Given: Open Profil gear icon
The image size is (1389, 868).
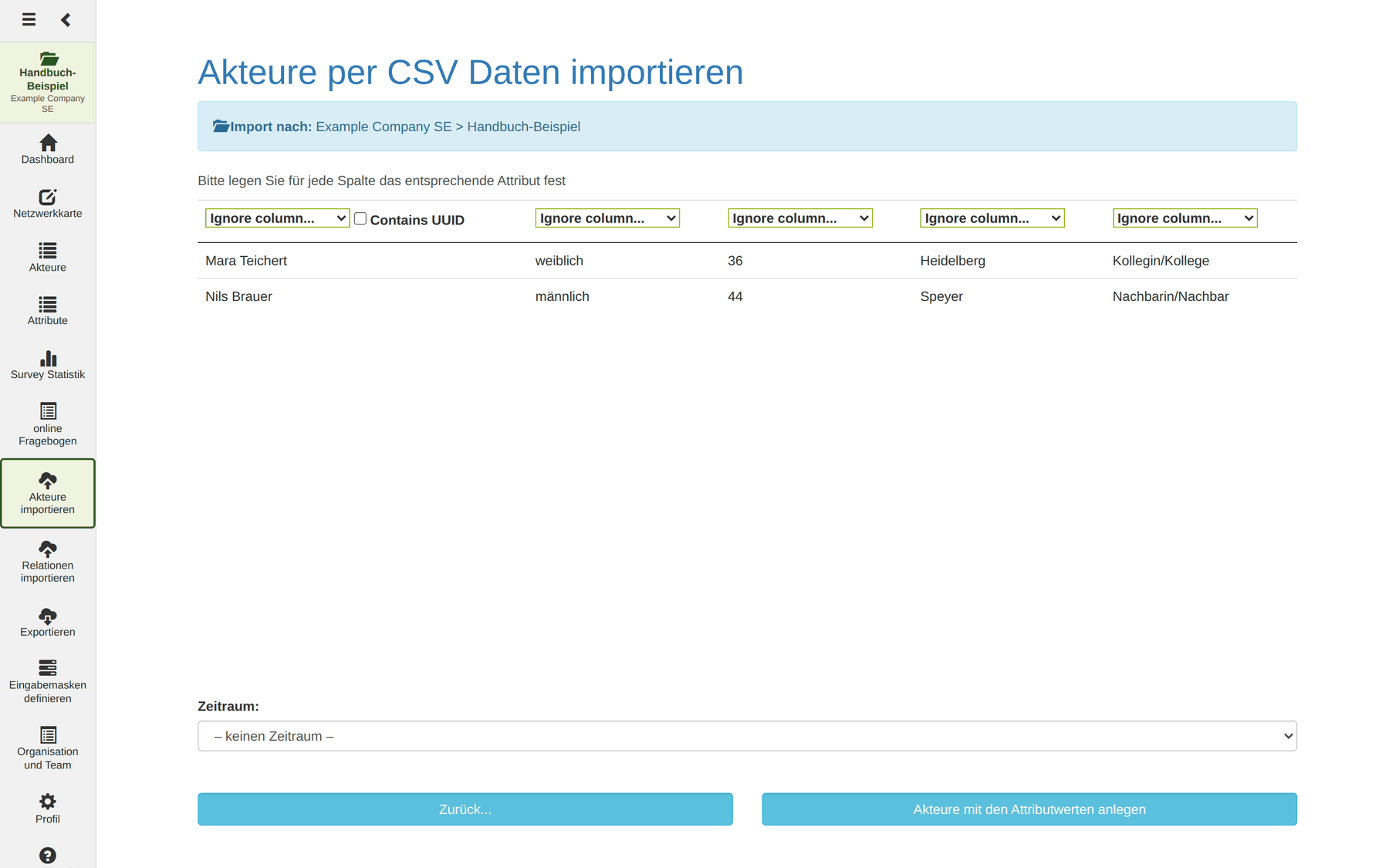Looking at the screenshot, I should click(48, 802).
